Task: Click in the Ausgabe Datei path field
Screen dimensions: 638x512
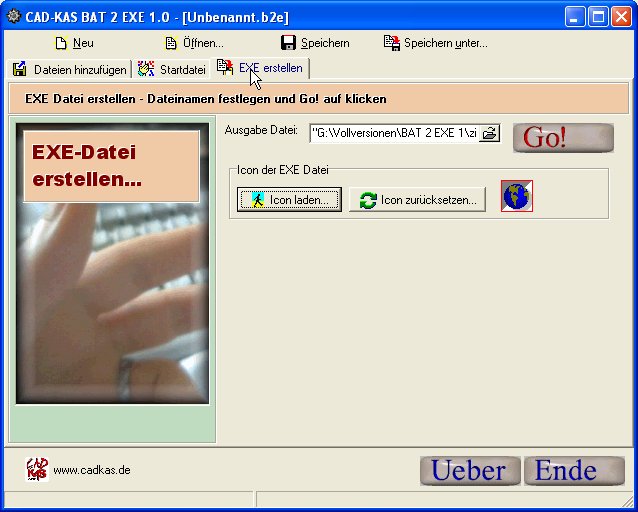Action: point(392,133)
